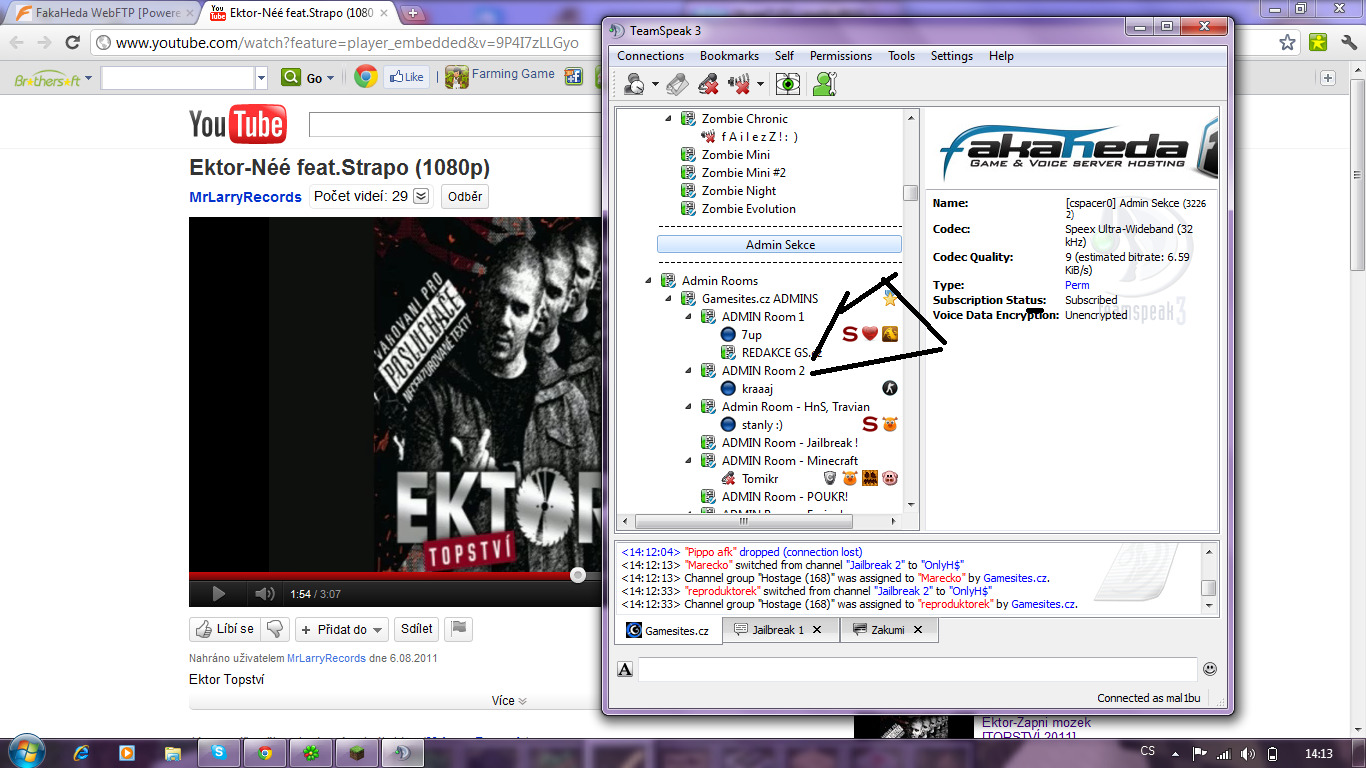Open the TeamSpeak Connect toolbar icon
Image resolution: width=1366 pixels, height=768 pixels.
pyautogui.click(x=633, y=85)
